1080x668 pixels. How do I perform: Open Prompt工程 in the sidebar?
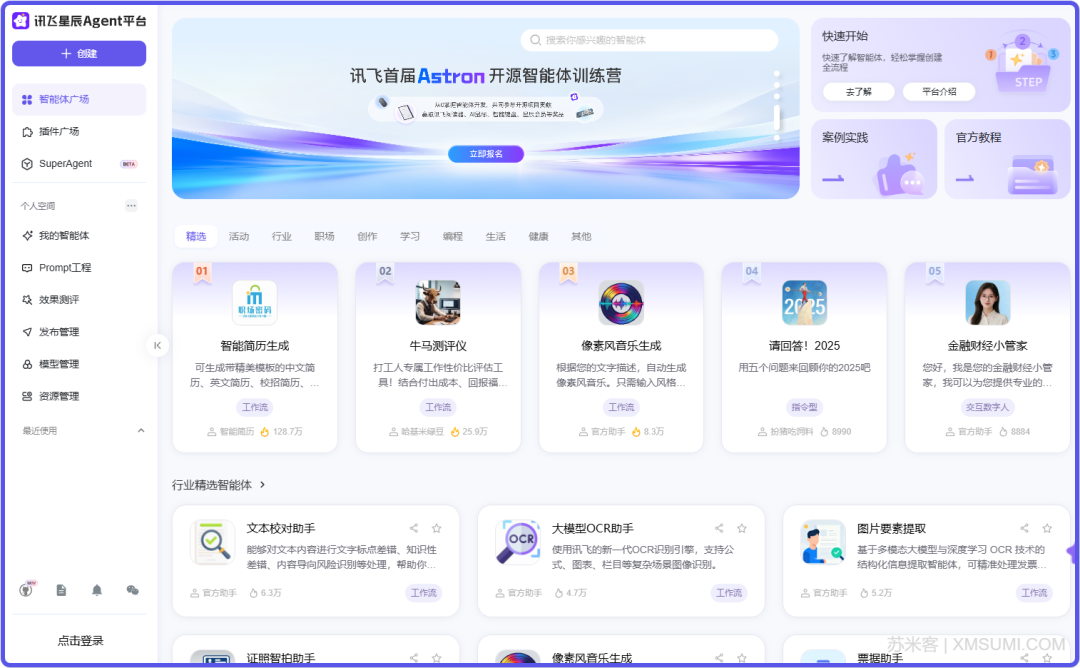click(79, 267)
